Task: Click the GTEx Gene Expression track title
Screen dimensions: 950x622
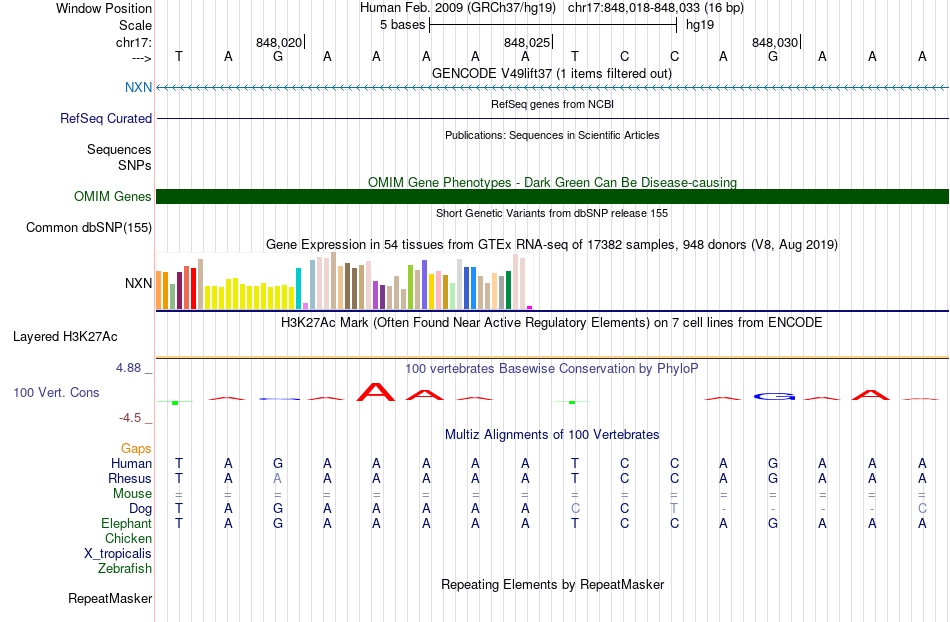Action: (x=552, y=245)
